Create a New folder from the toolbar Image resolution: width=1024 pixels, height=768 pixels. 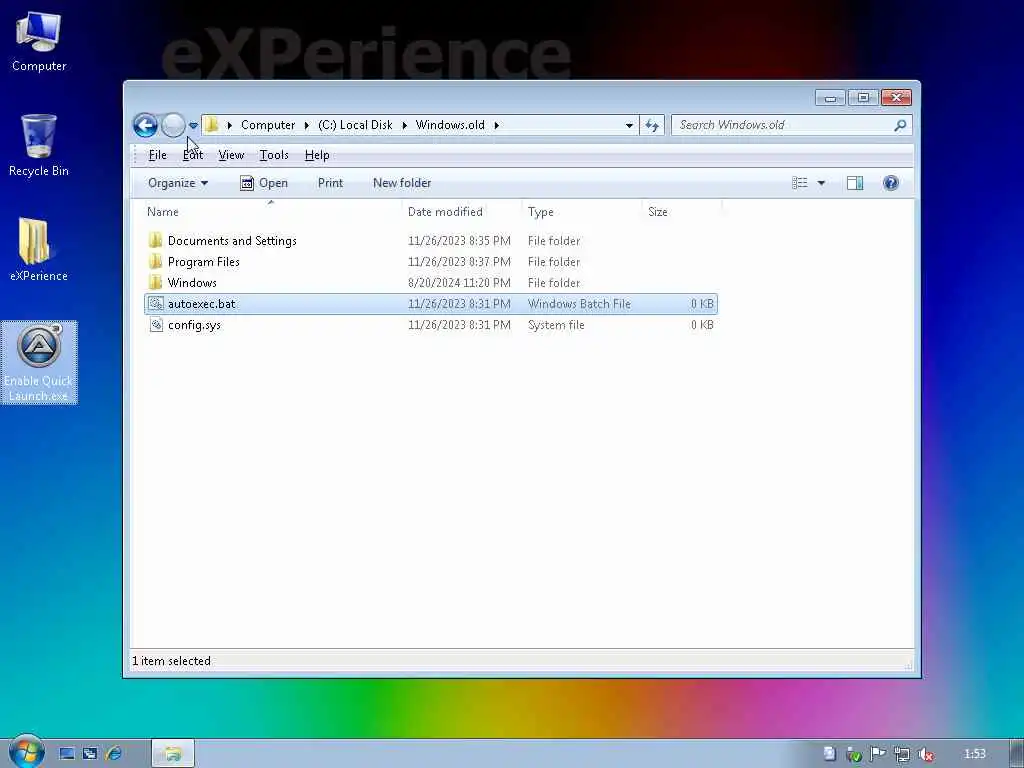pos(402,183)
